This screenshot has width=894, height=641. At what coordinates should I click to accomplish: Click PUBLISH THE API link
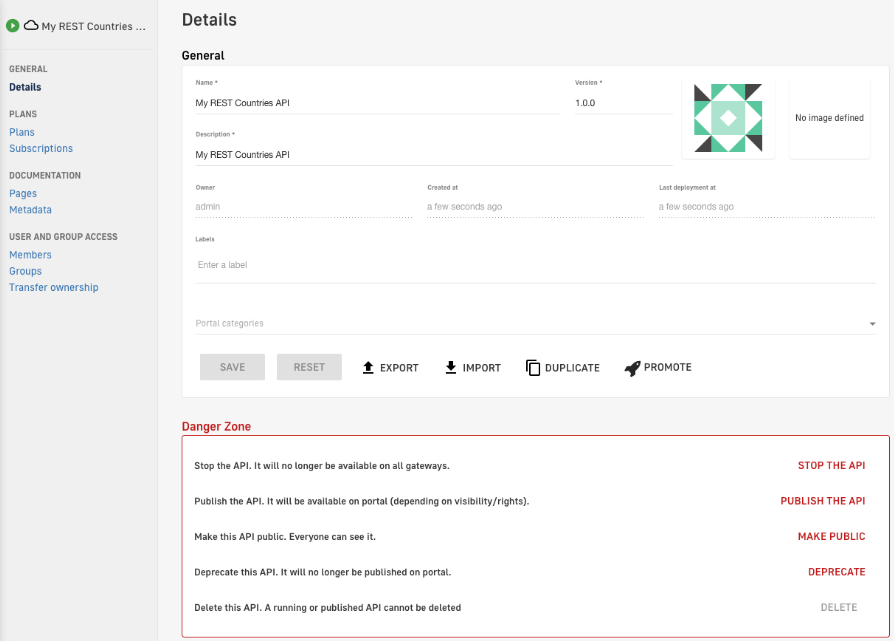click(823, 500)
